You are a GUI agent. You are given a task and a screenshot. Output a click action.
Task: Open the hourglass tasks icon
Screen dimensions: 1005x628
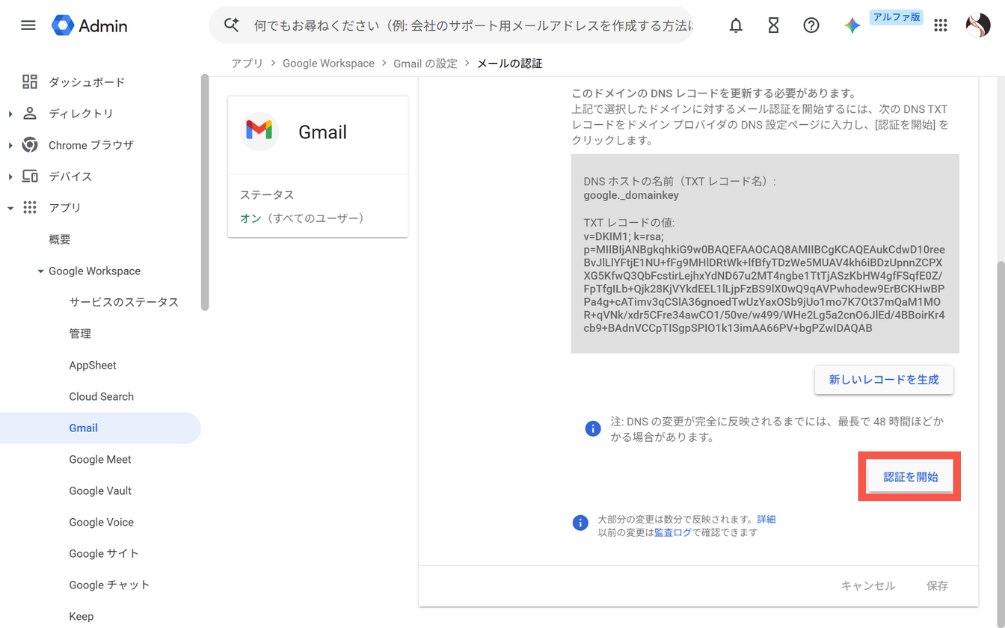pyautogui.click(x=774, y=26)
